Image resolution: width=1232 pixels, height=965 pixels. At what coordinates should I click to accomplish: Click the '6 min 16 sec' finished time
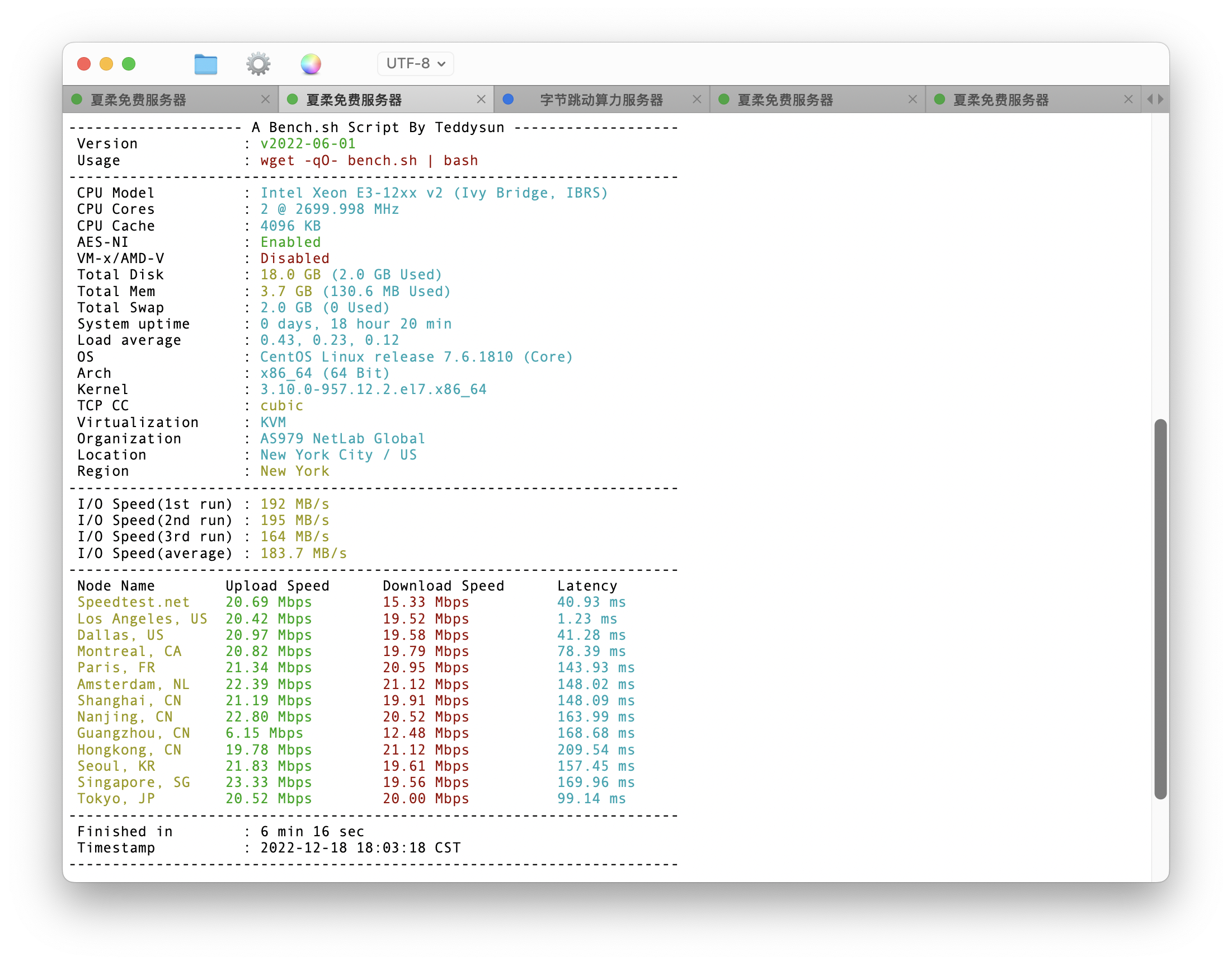pos(312,832)
